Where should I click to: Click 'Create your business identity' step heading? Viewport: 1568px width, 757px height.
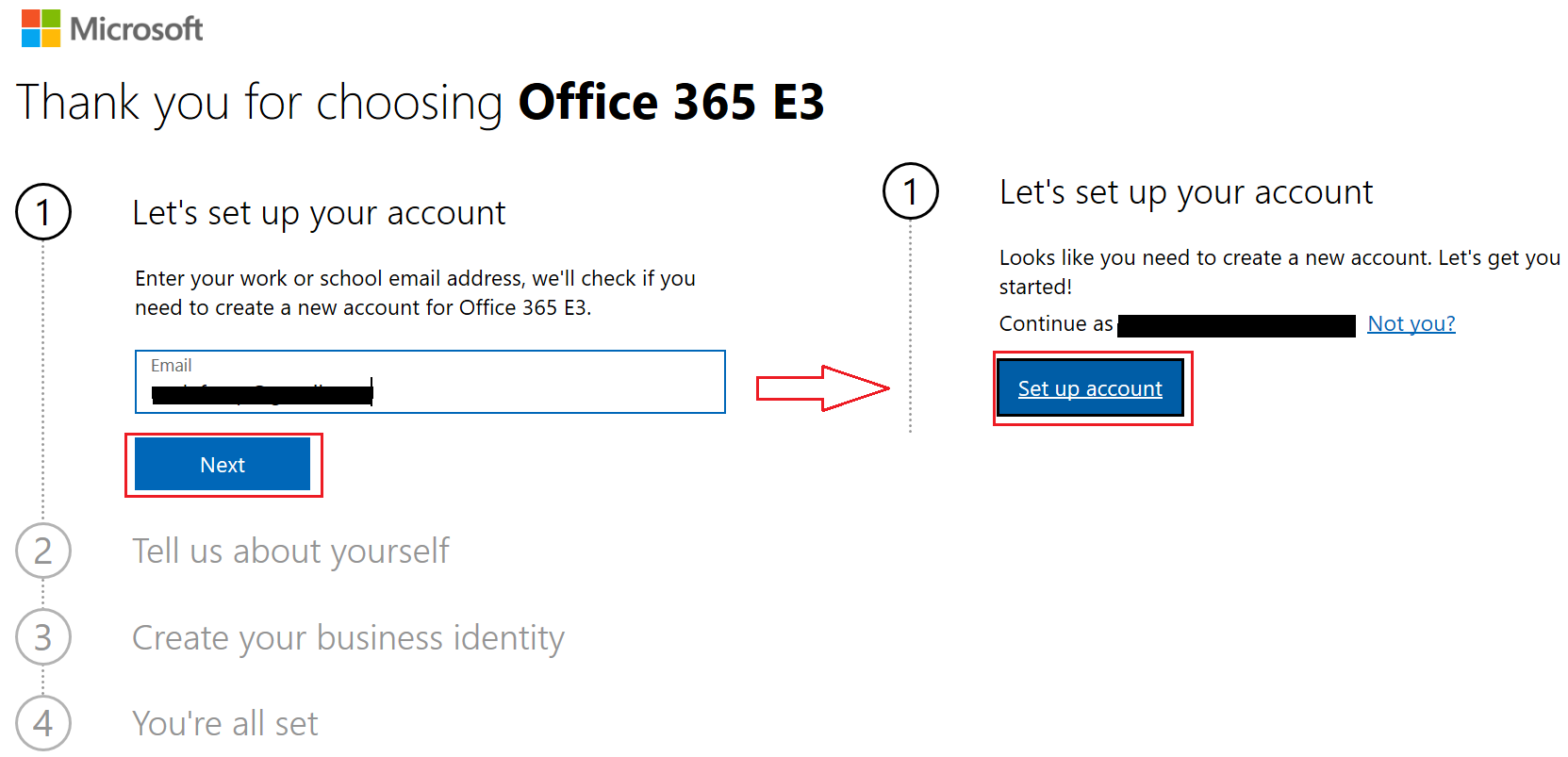tap(348, 638)
